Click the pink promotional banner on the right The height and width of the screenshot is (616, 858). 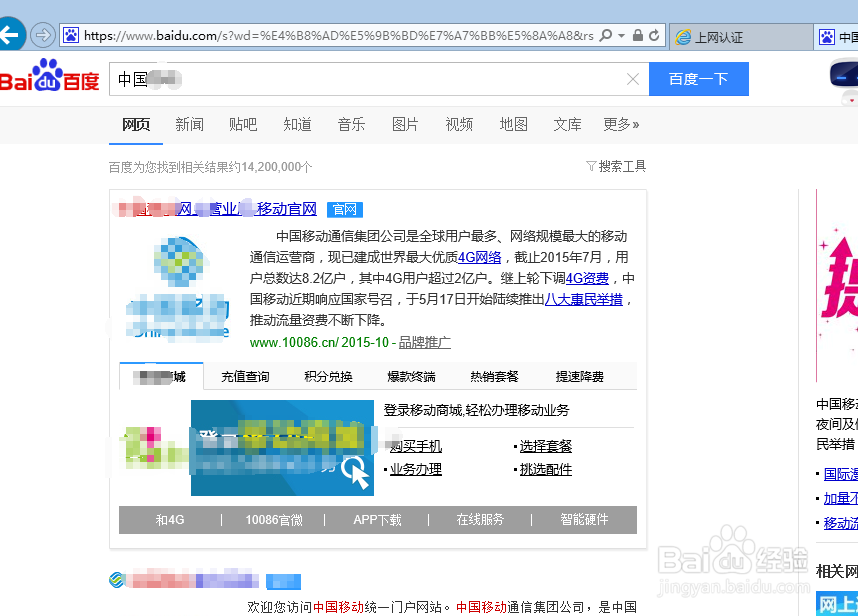[837, 286]
